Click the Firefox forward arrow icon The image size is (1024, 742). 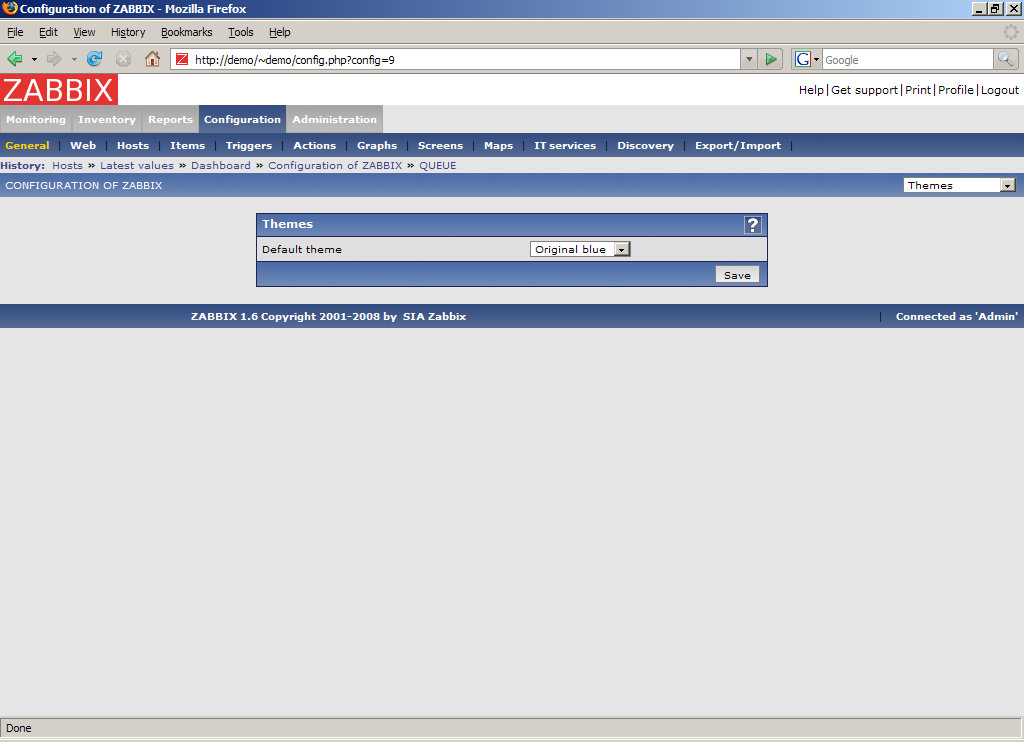[54, 59]
